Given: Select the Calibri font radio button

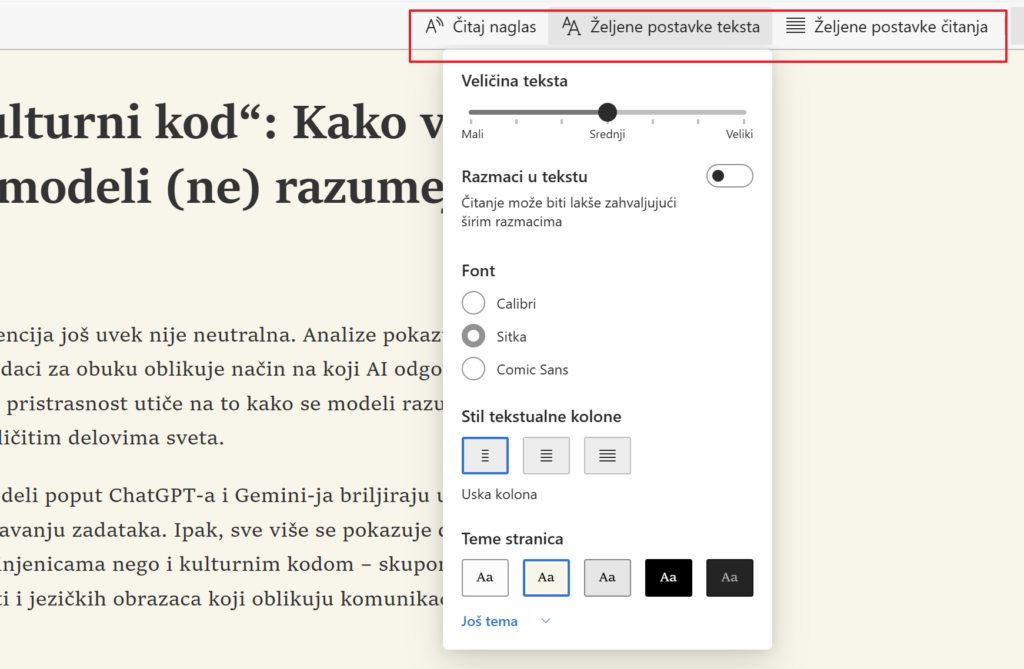Looking at the screenshot, I should point(474,303).
